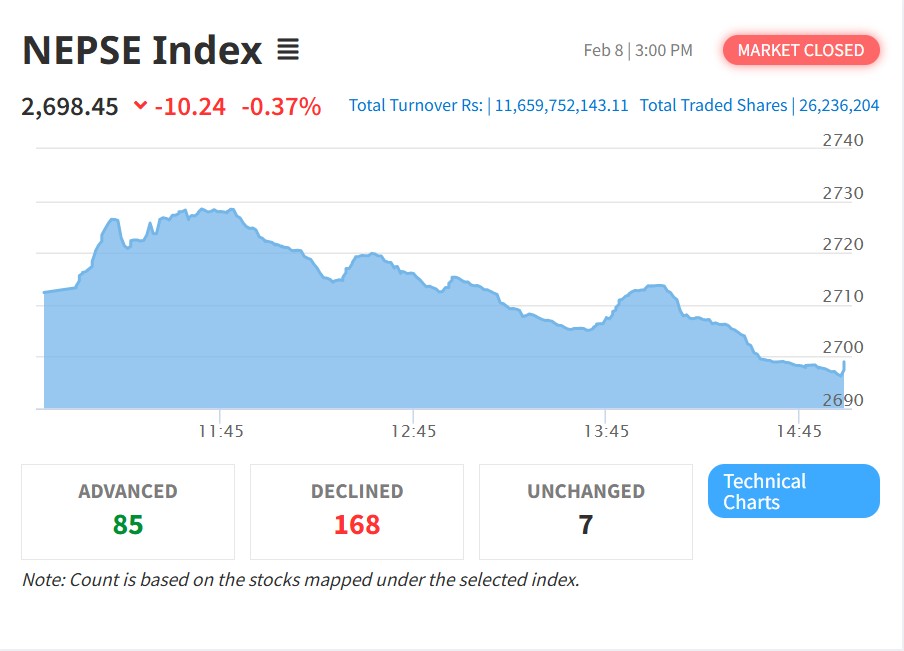Viewport: 904px width, 651px height.
Task: Click the 12:45 time axis label
Action: 413,431
